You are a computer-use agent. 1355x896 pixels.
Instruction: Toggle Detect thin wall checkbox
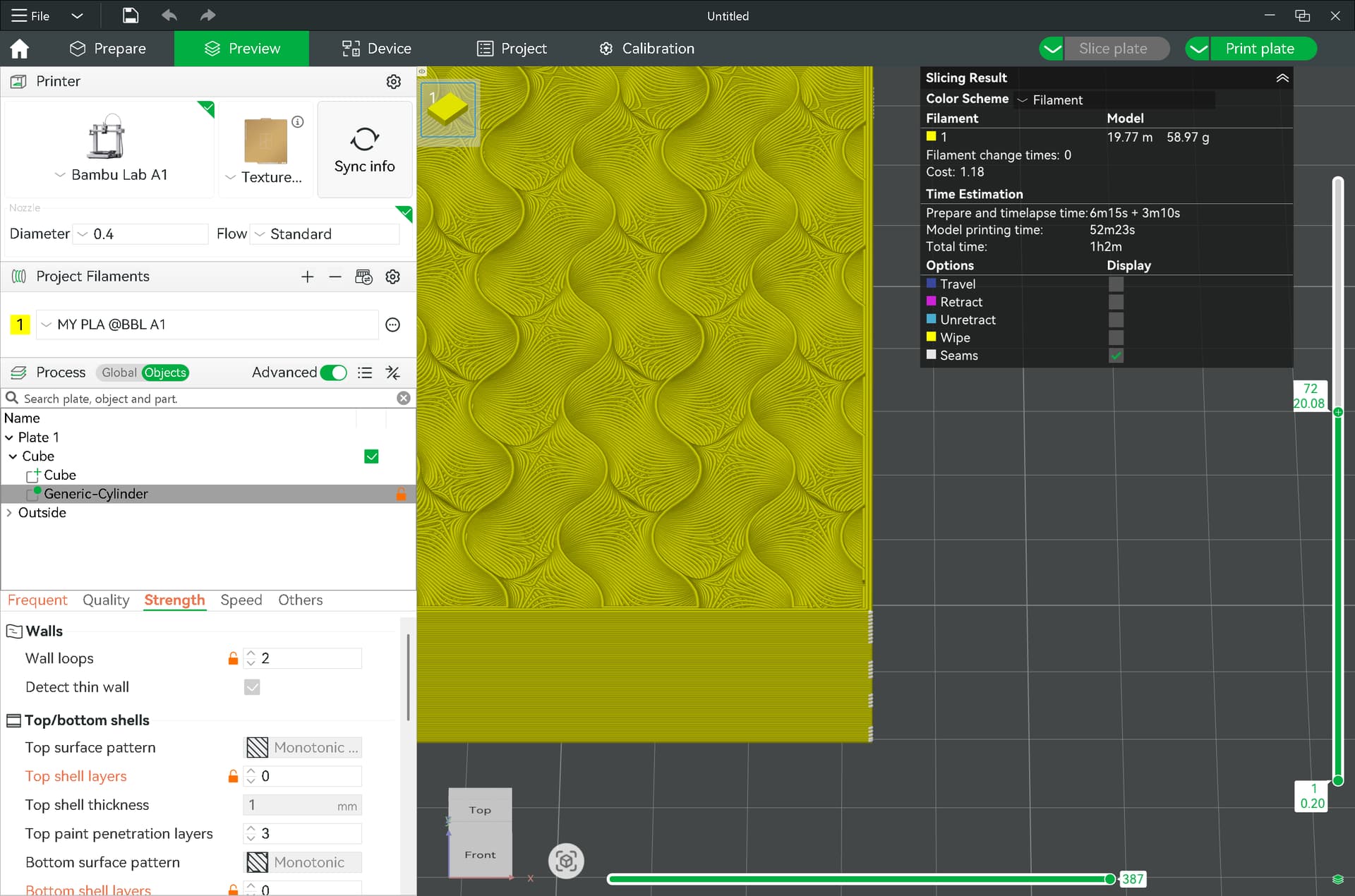pos(252,687)
